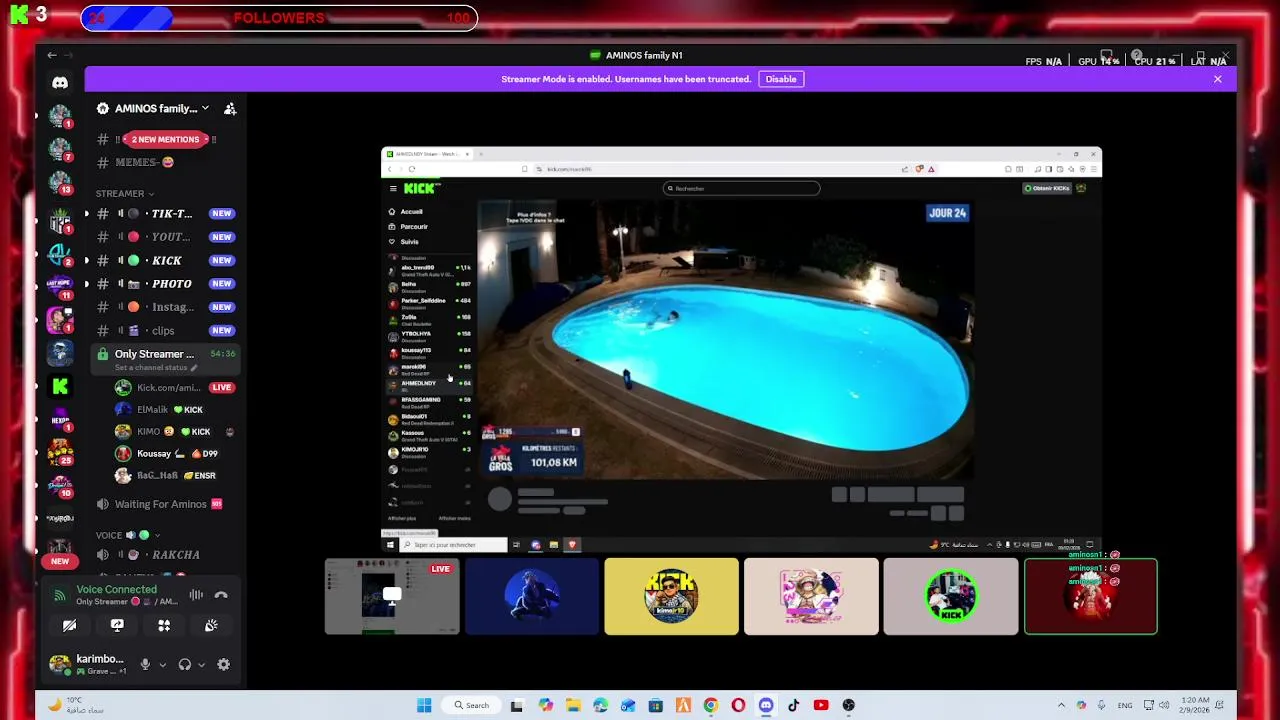Select voice participant KIMO

174,431
